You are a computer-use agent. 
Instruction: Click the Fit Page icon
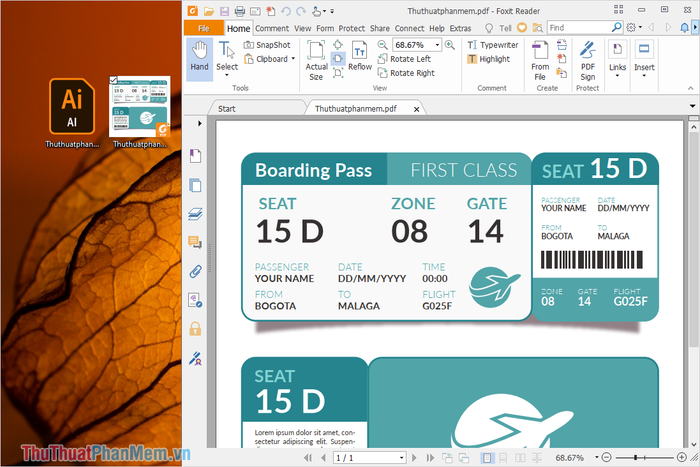pyautogui.click(x=338, y=44)
